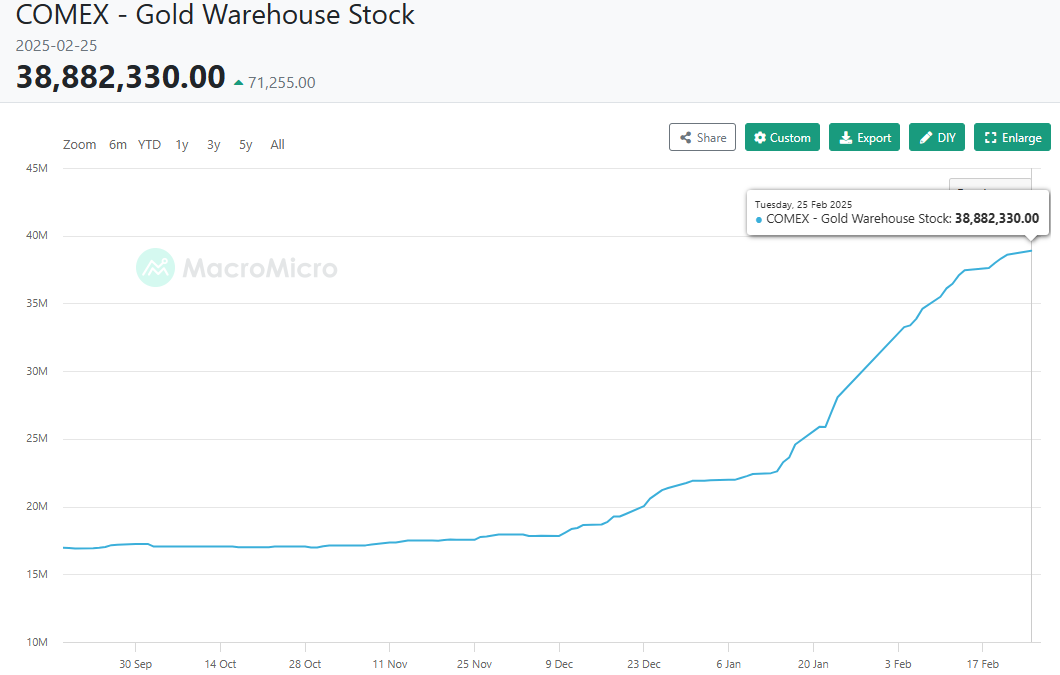
Task: Click the 2025-02-25 date under the title
Action: [x=56, y=46]
